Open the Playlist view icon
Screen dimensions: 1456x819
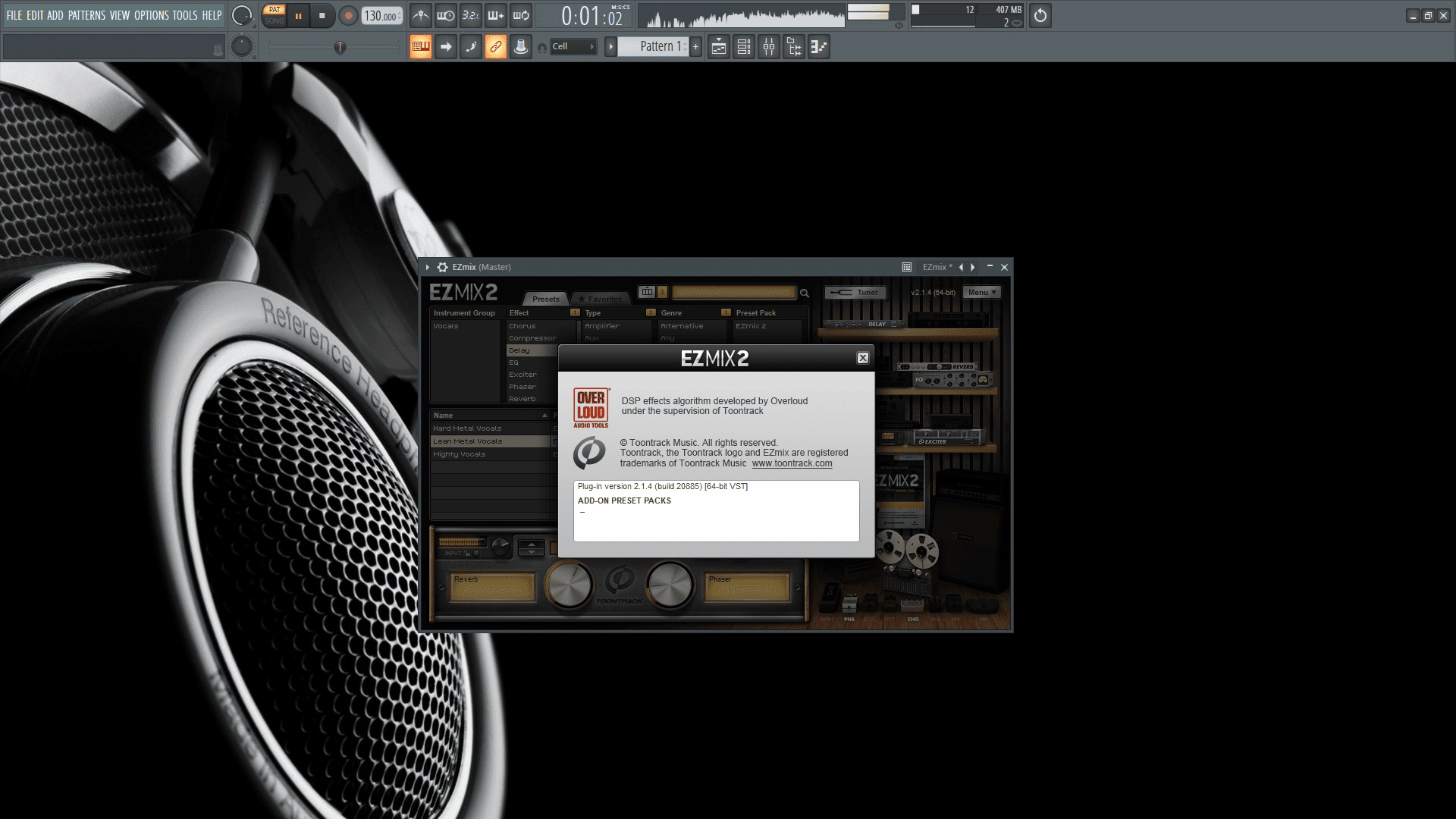(x=719, y=47)
